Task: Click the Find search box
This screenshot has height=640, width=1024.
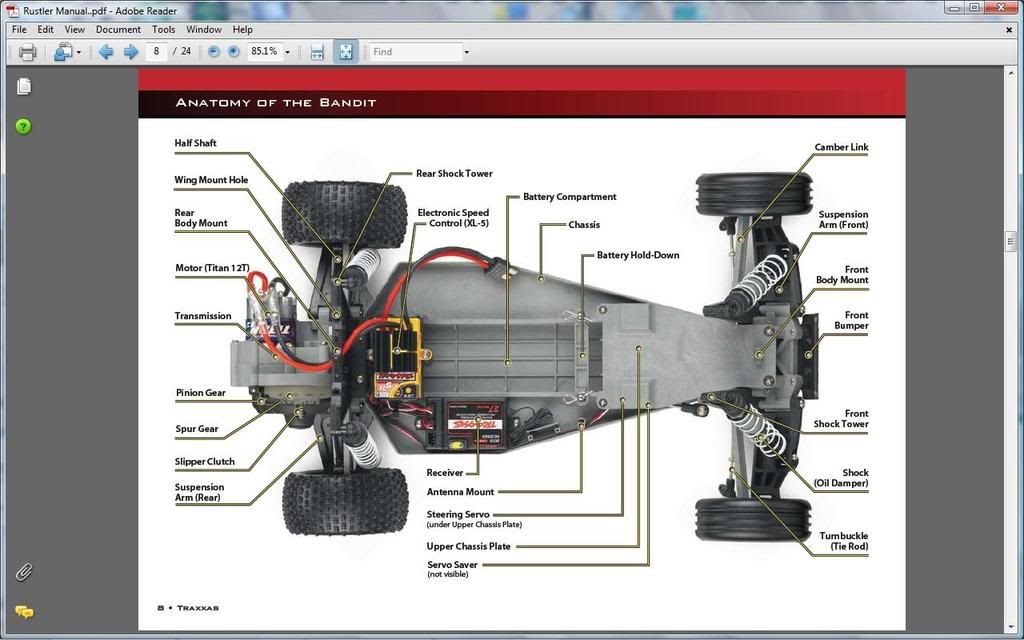Action: 415,52
